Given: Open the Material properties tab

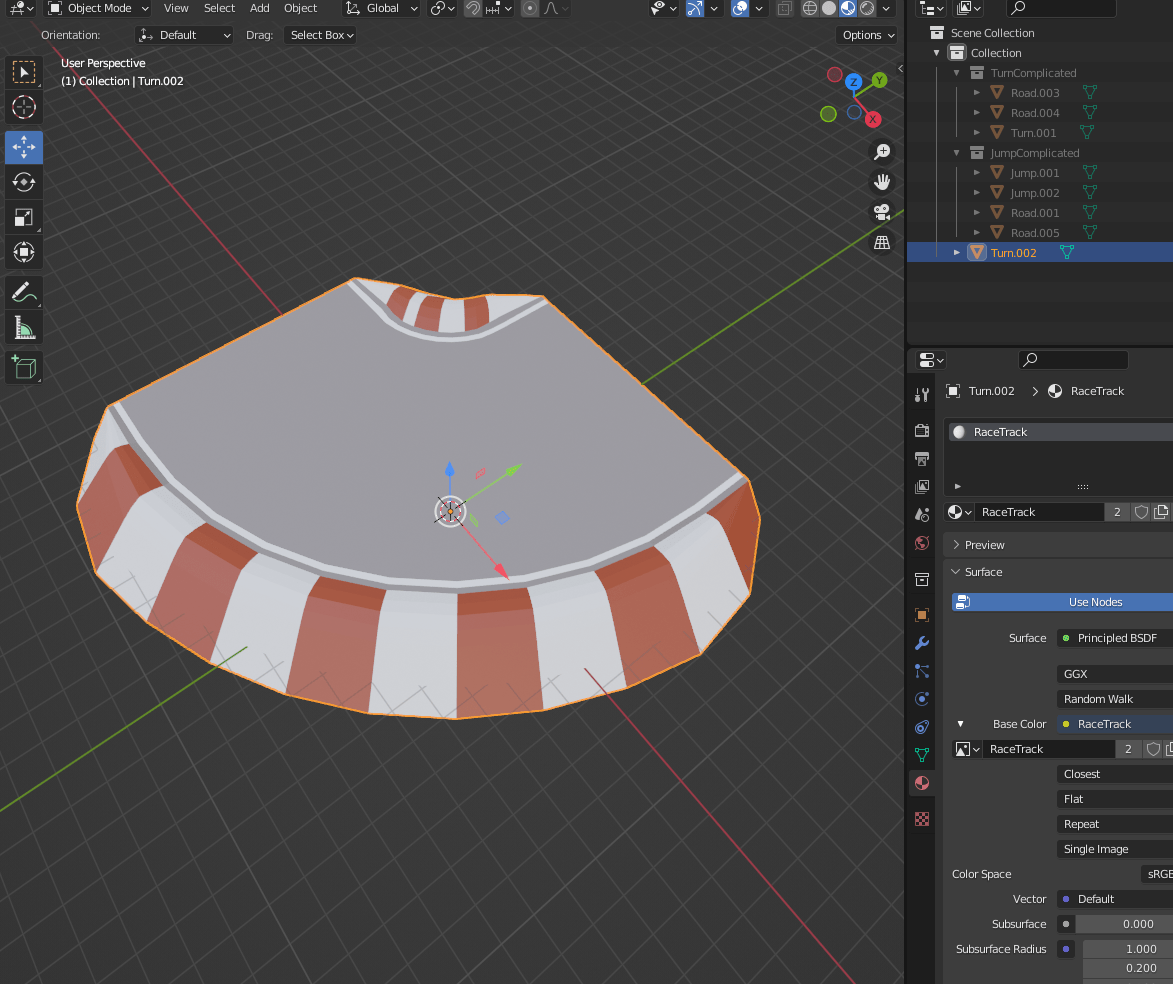Looking at the screenshot, I should tap(921, 783).
